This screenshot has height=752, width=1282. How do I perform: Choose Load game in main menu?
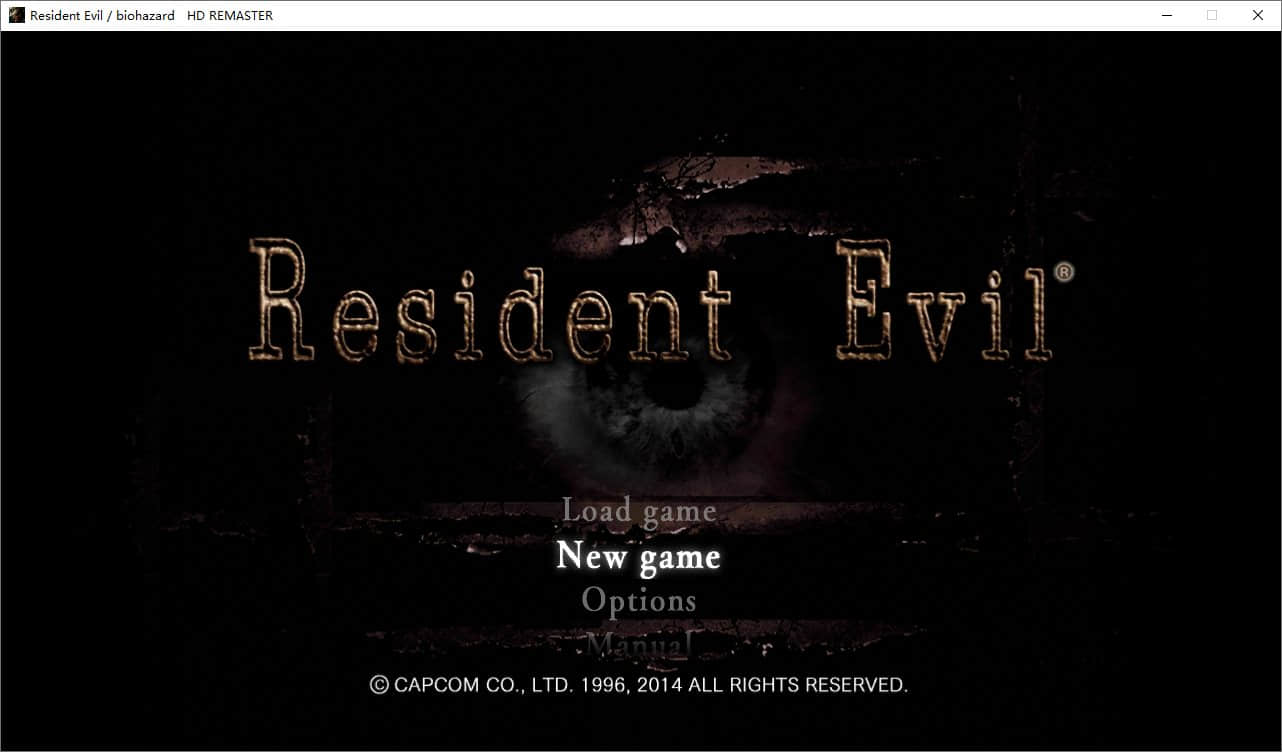[639, 511]
